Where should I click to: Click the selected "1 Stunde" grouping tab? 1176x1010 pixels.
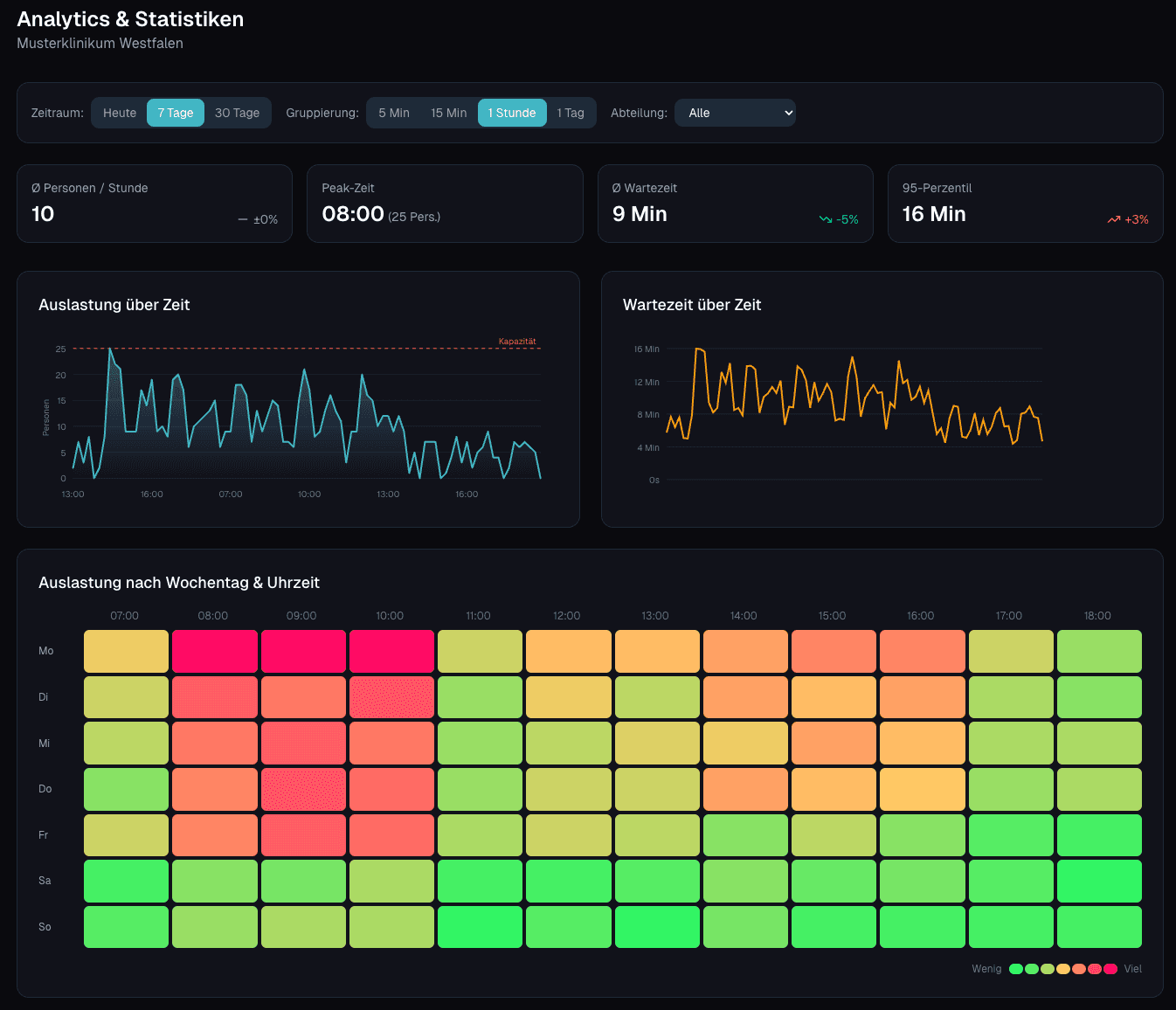(x=512, y=113)
